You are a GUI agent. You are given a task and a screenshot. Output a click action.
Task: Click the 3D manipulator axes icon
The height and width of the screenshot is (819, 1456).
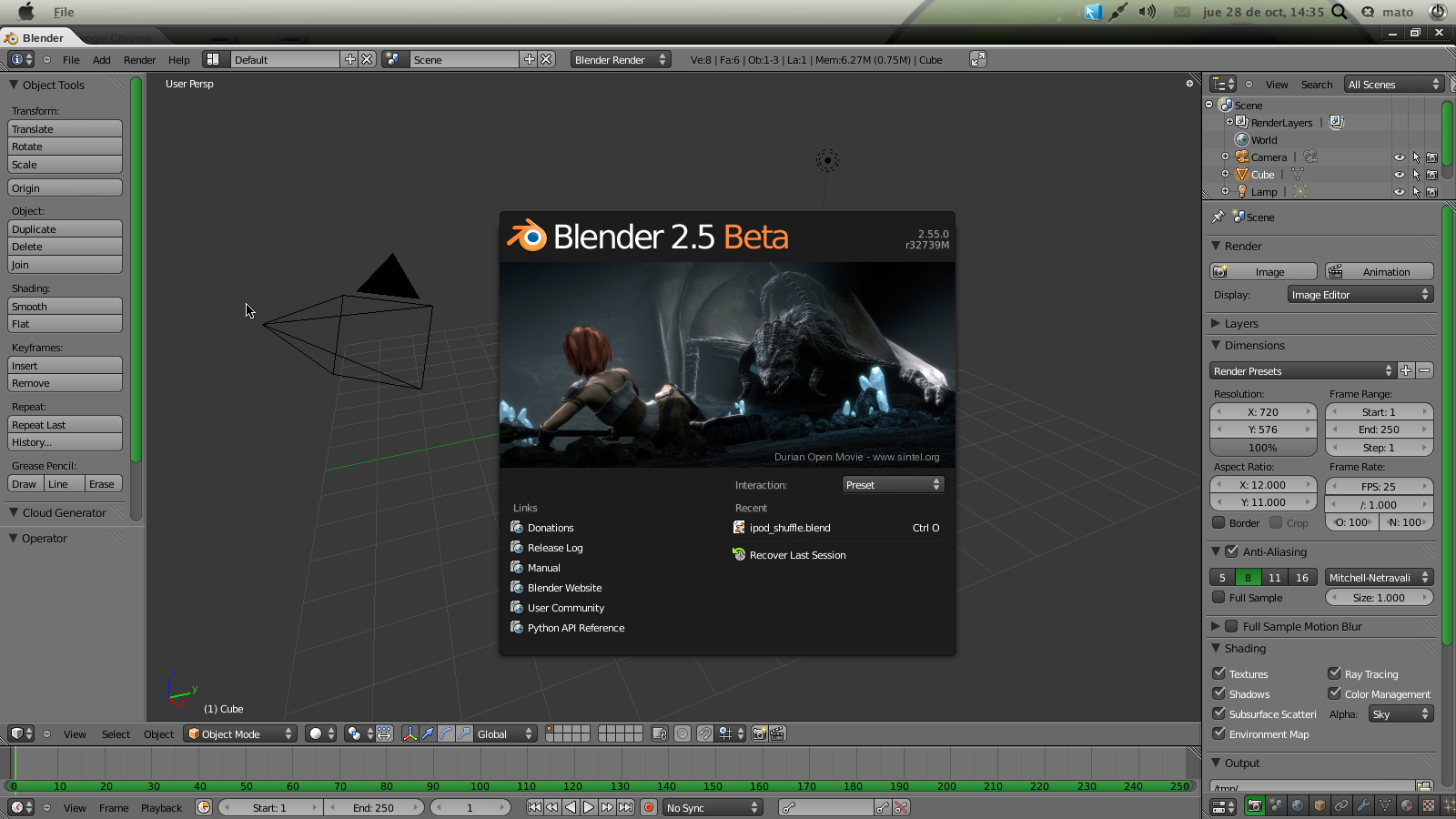click(409, 733)
